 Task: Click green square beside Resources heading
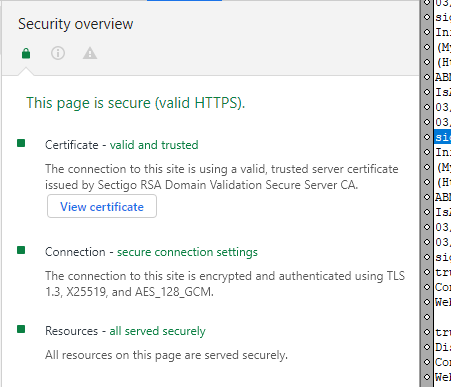coord(21,329)
